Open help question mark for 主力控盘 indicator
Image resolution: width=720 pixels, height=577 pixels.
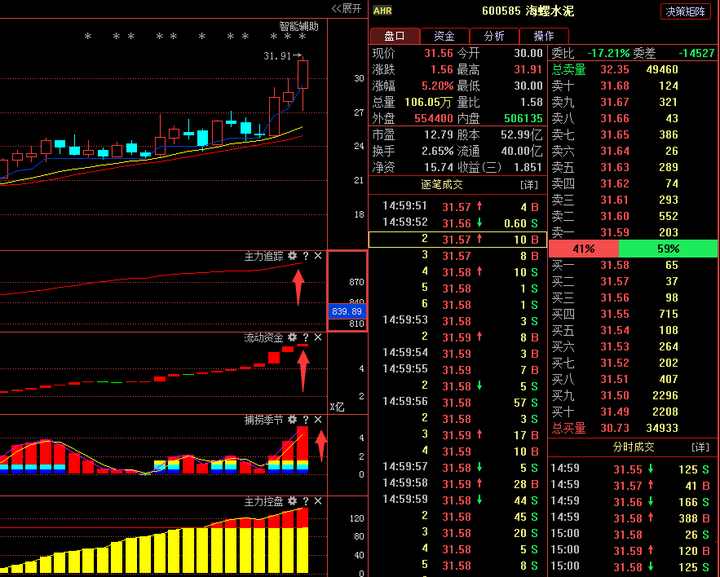[305, 501]
